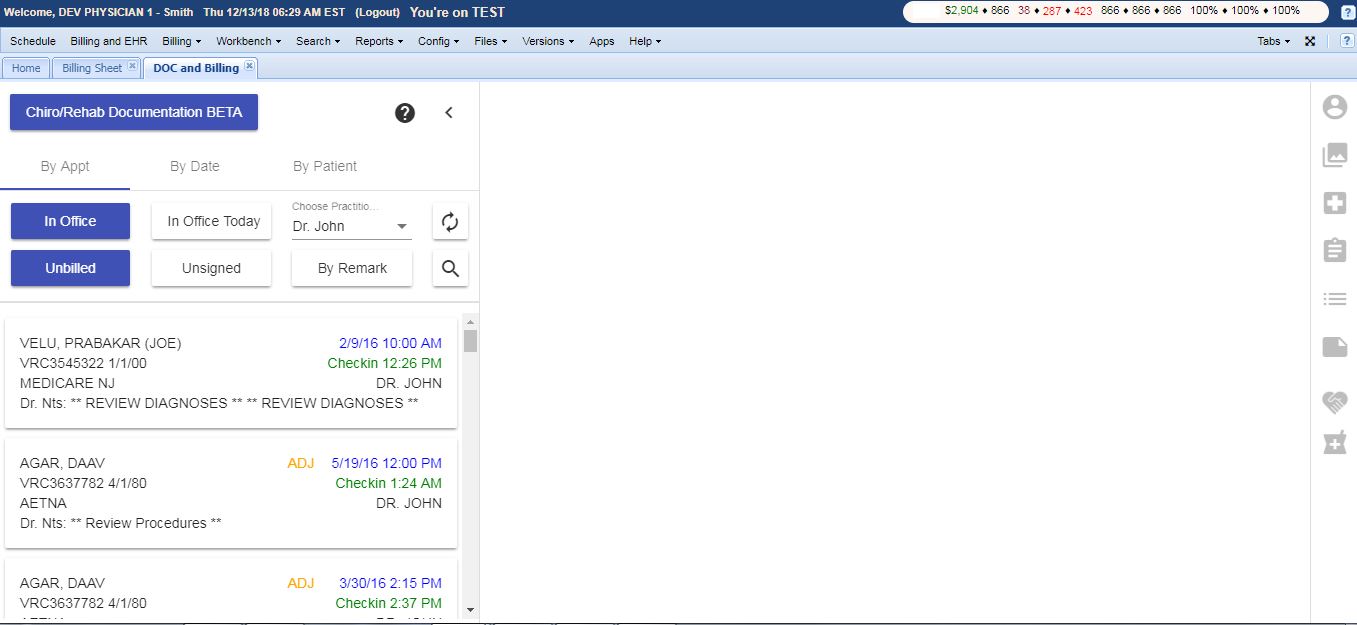Collapse the left panel with the chevron arrow
This screenshot has height=625, width=1357.
tap(449, 113)
